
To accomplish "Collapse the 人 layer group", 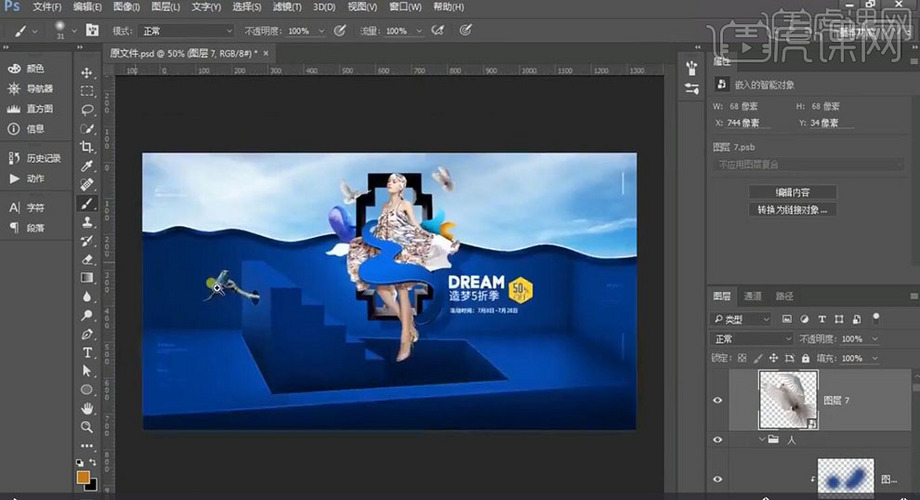I will click(x=763, y=439).
